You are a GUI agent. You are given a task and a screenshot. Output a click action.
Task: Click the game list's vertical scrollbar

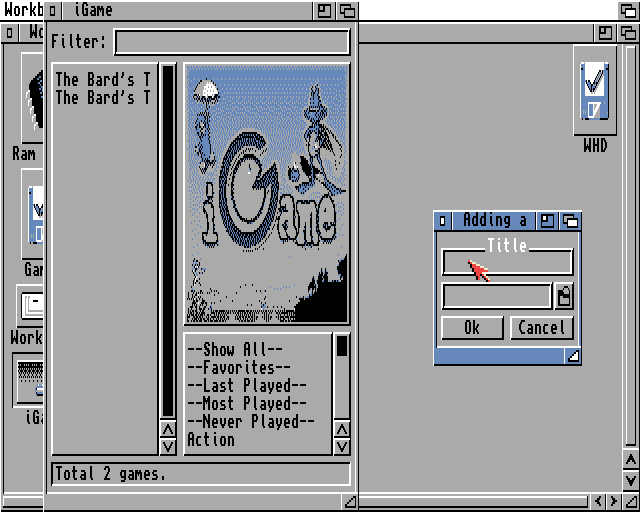point(168,240)
